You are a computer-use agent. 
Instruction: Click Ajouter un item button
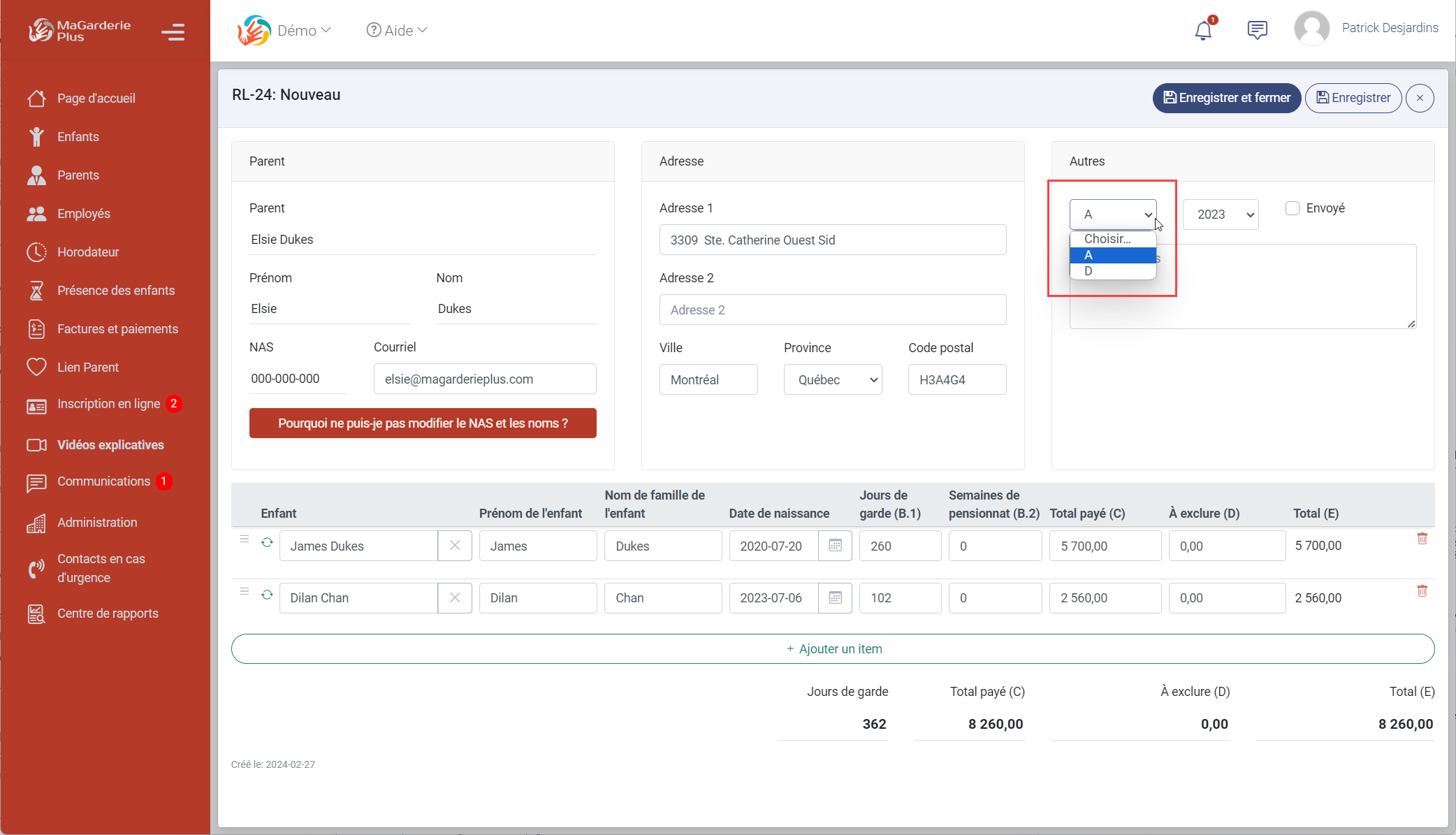pyautogui.click(x=833, y=649)
